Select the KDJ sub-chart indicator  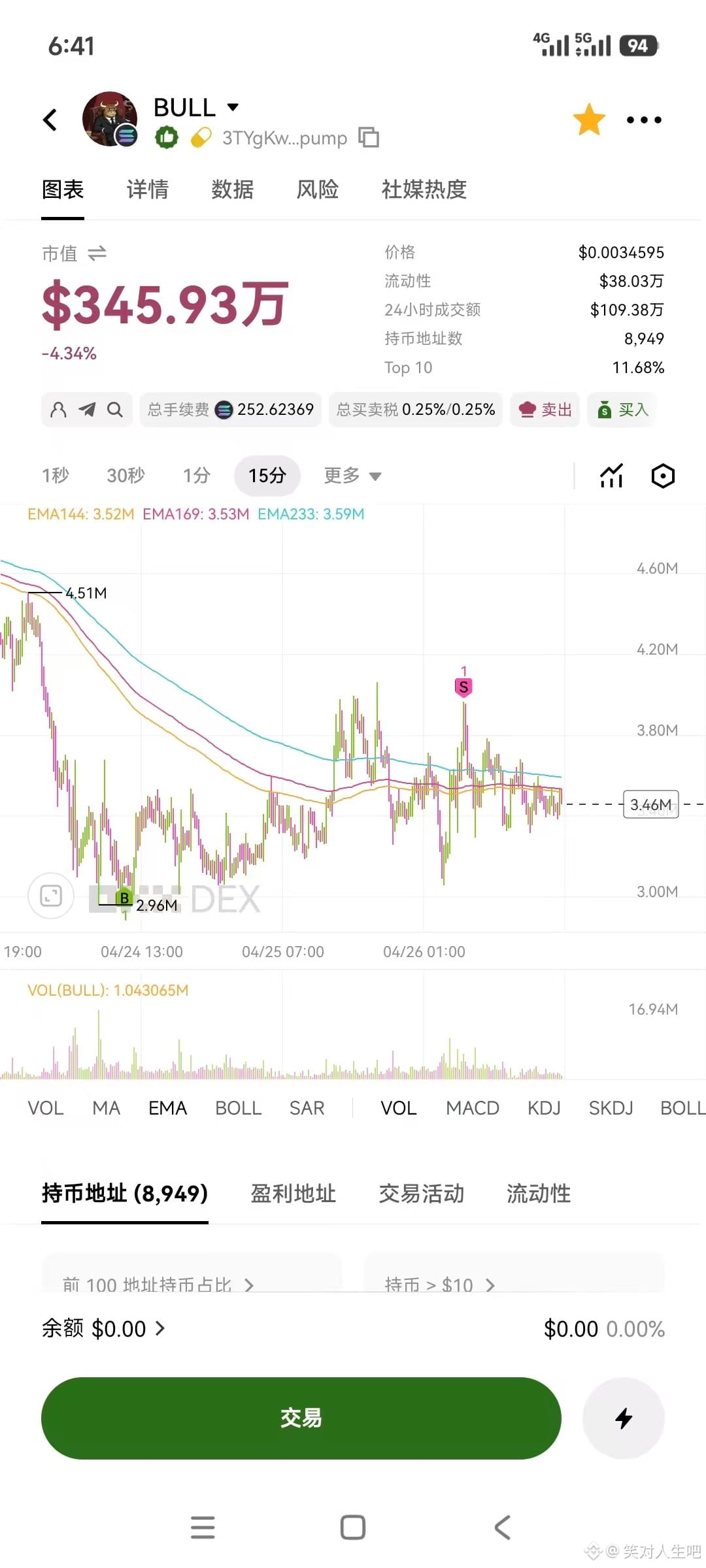545,1108
